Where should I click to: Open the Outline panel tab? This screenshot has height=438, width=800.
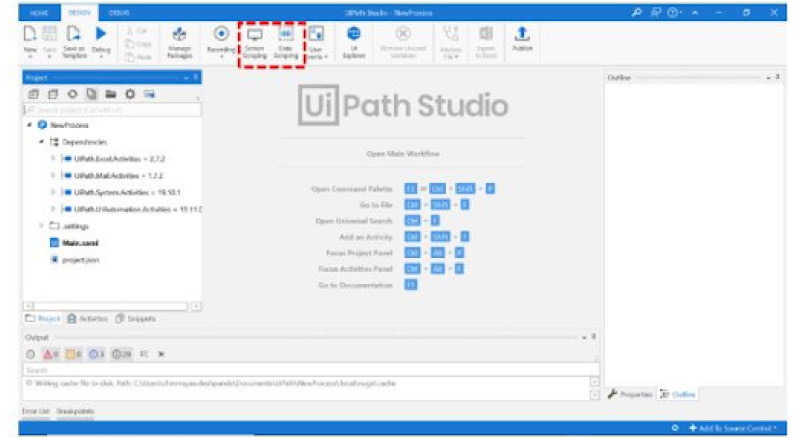pyautogui.click(x=678, y=394)
